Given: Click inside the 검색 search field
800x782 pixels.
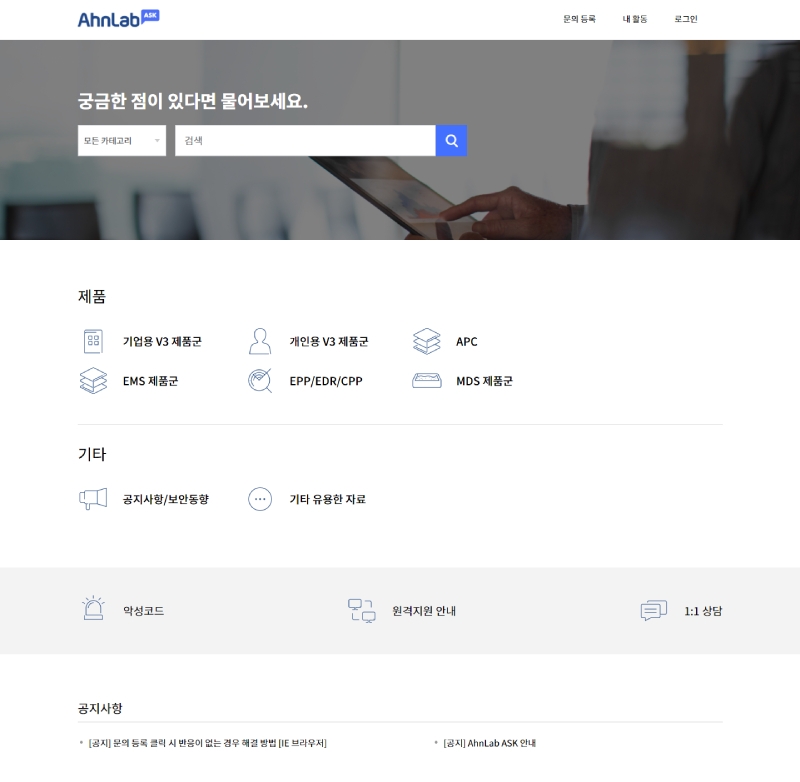Looking at the screenshot, I should point(300,140).
